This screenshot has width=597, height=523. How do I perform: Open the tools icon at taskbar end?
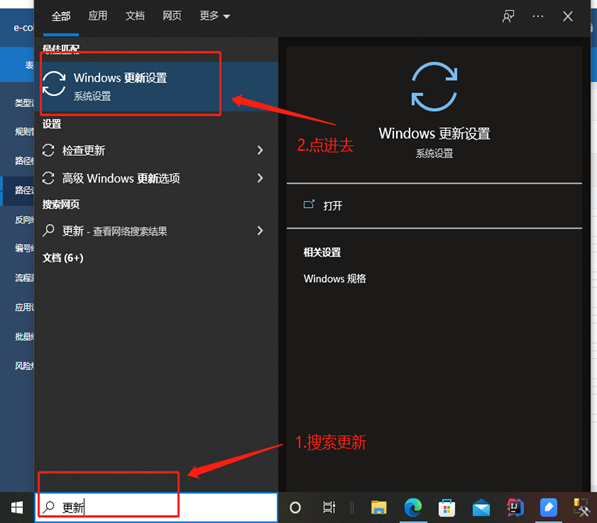[x=582, y=508]
